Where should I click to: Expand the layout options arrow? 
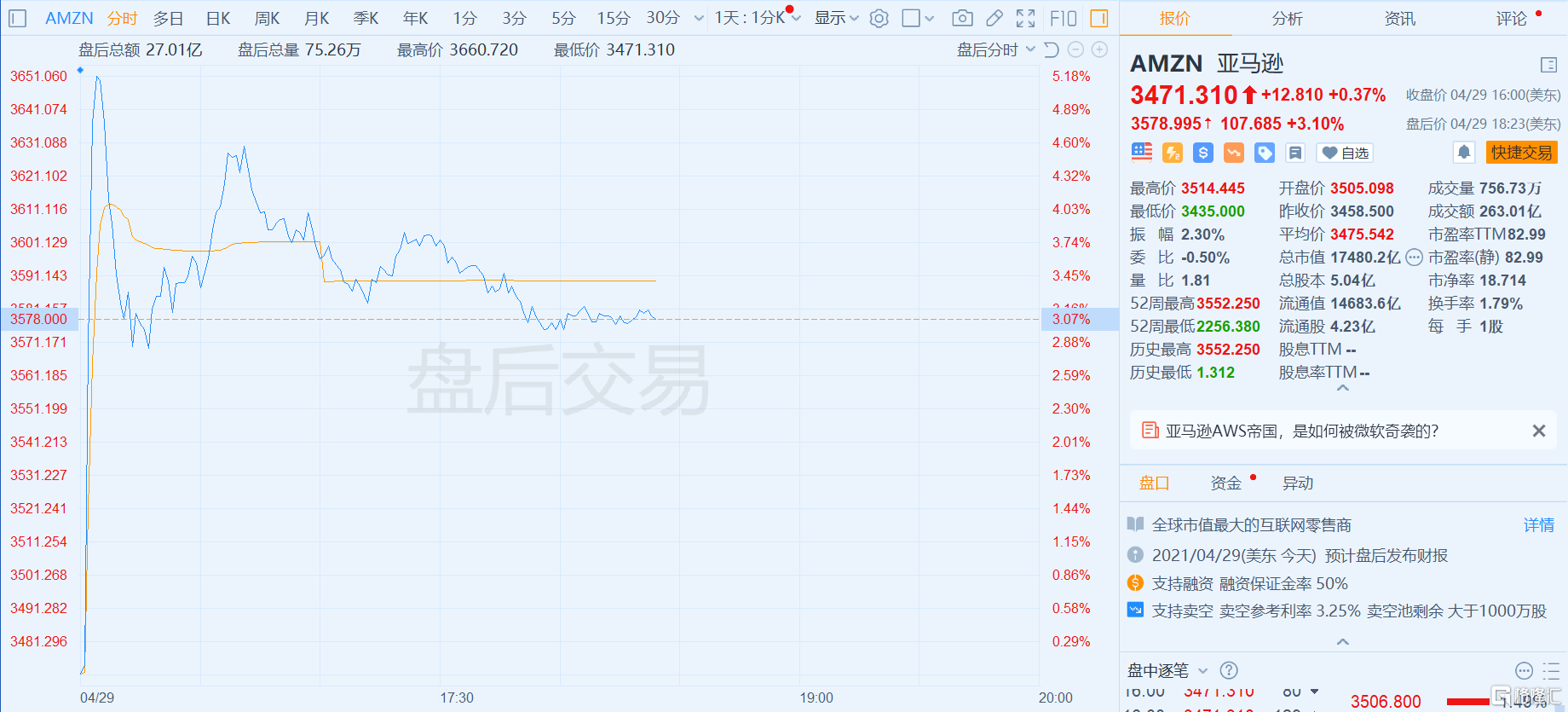click(930, 19)
